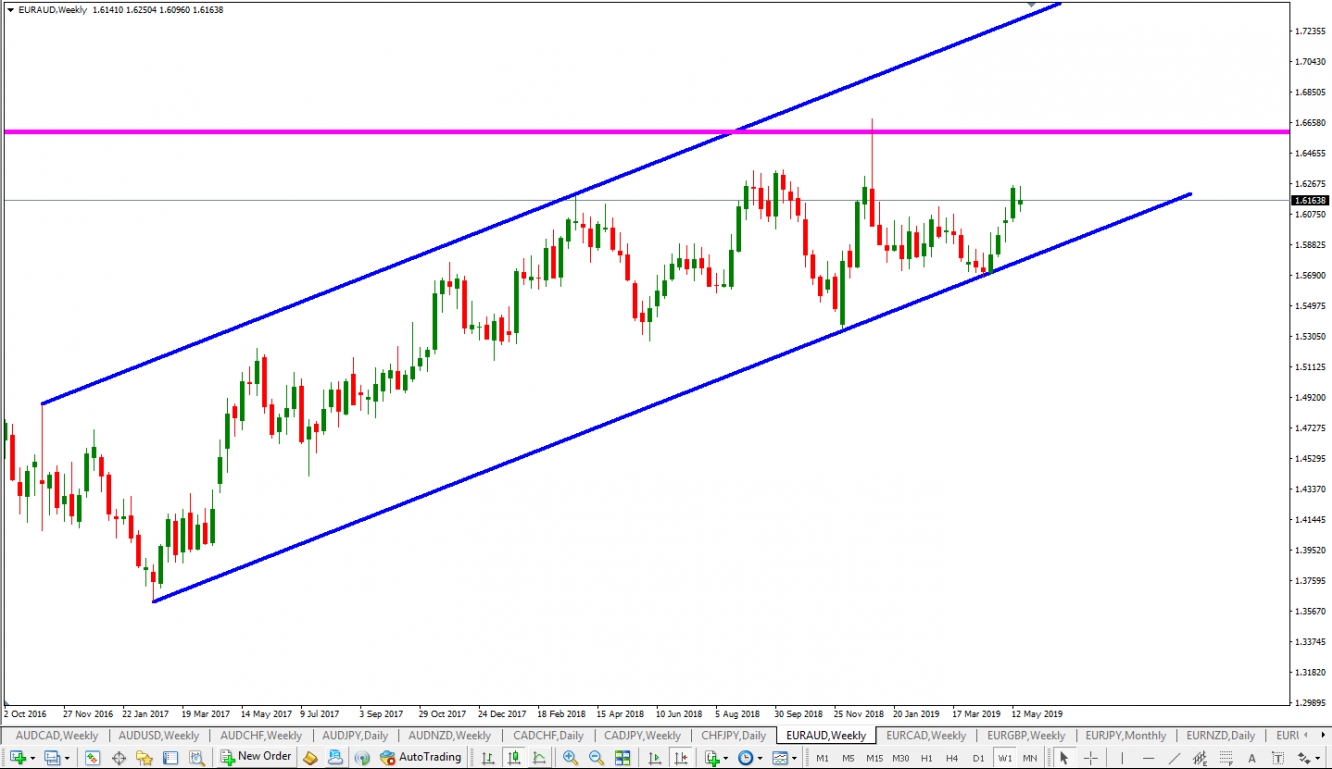The image size is (1332, 769).
Task: Switch to the AUDUSD,Weekly chart tab
Action: click(x=158, y=735)
